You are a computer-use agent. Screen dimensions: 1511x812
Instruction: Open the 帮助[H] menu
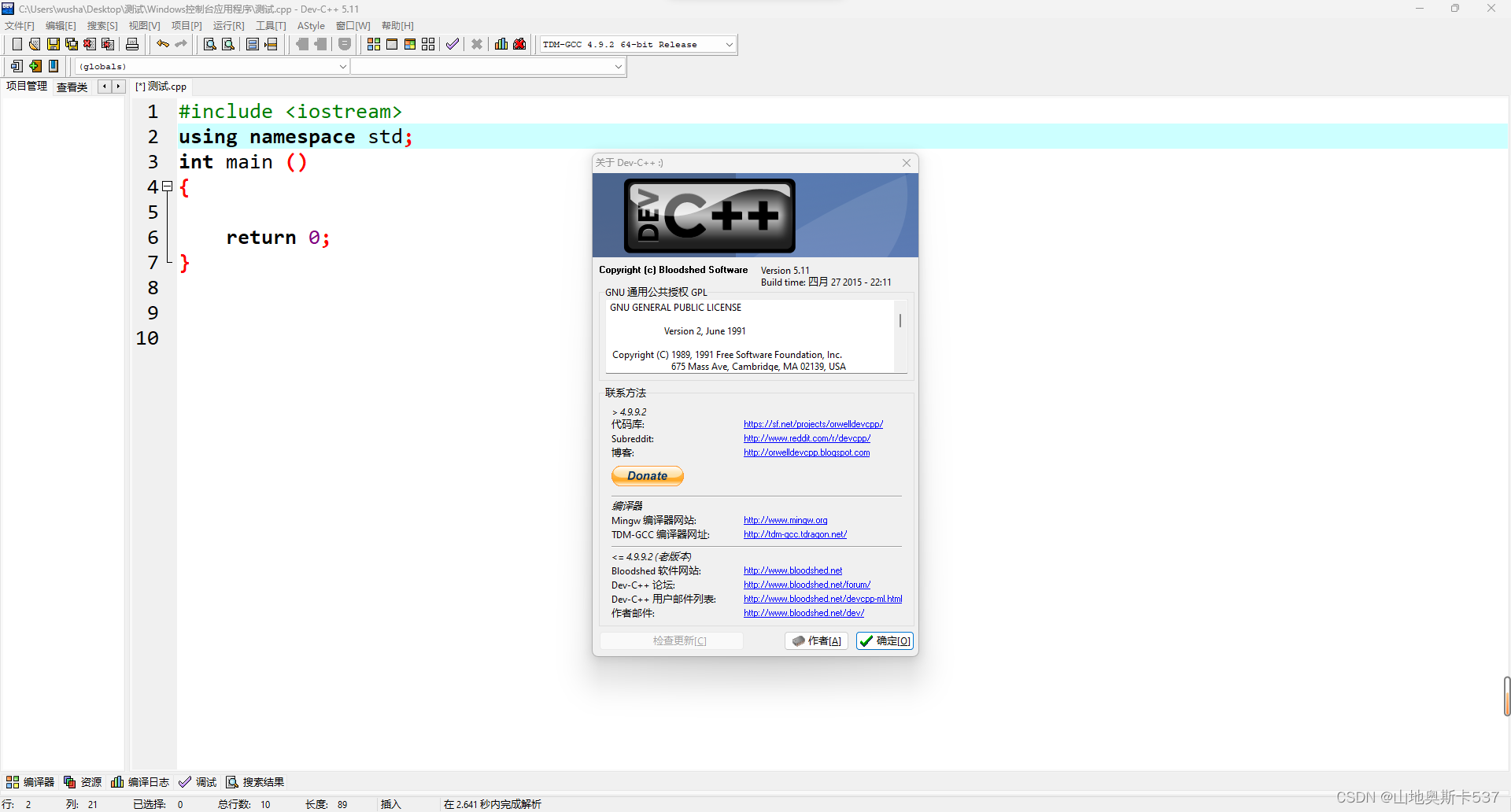coord(397,26)
